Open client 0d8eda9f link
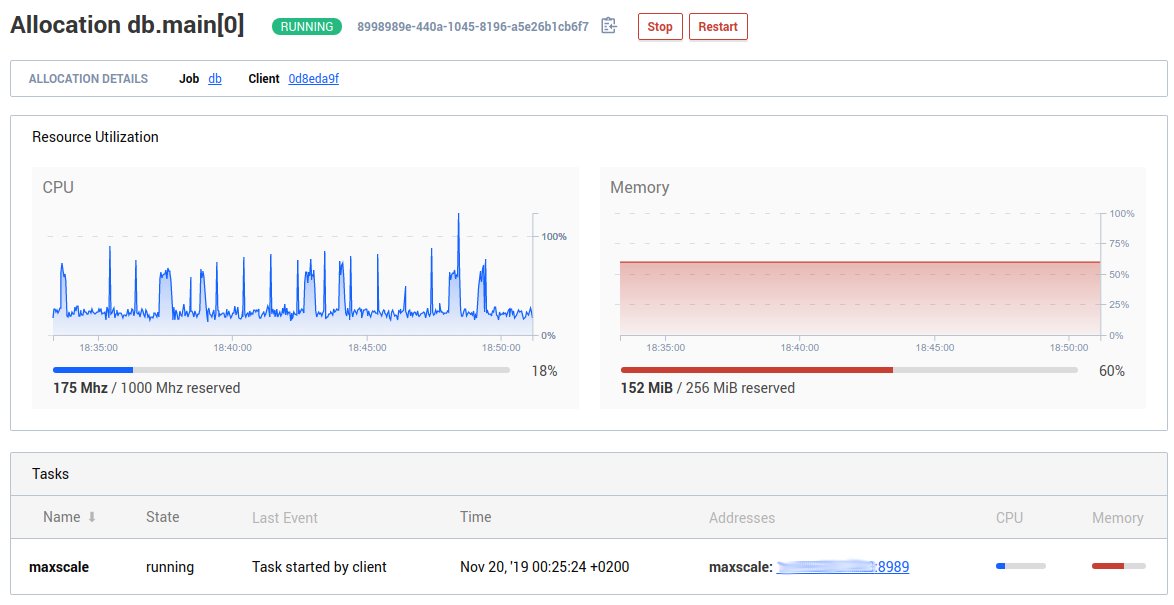1174x605 pixels. [x=313, y=79]
